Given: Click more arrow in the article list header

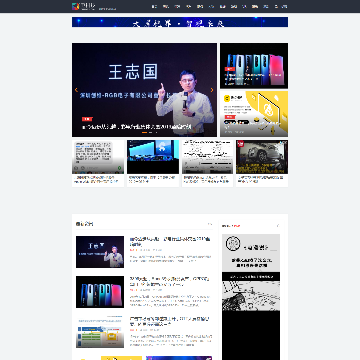Looking at the screenshot, I should click(x=210, y=224).
